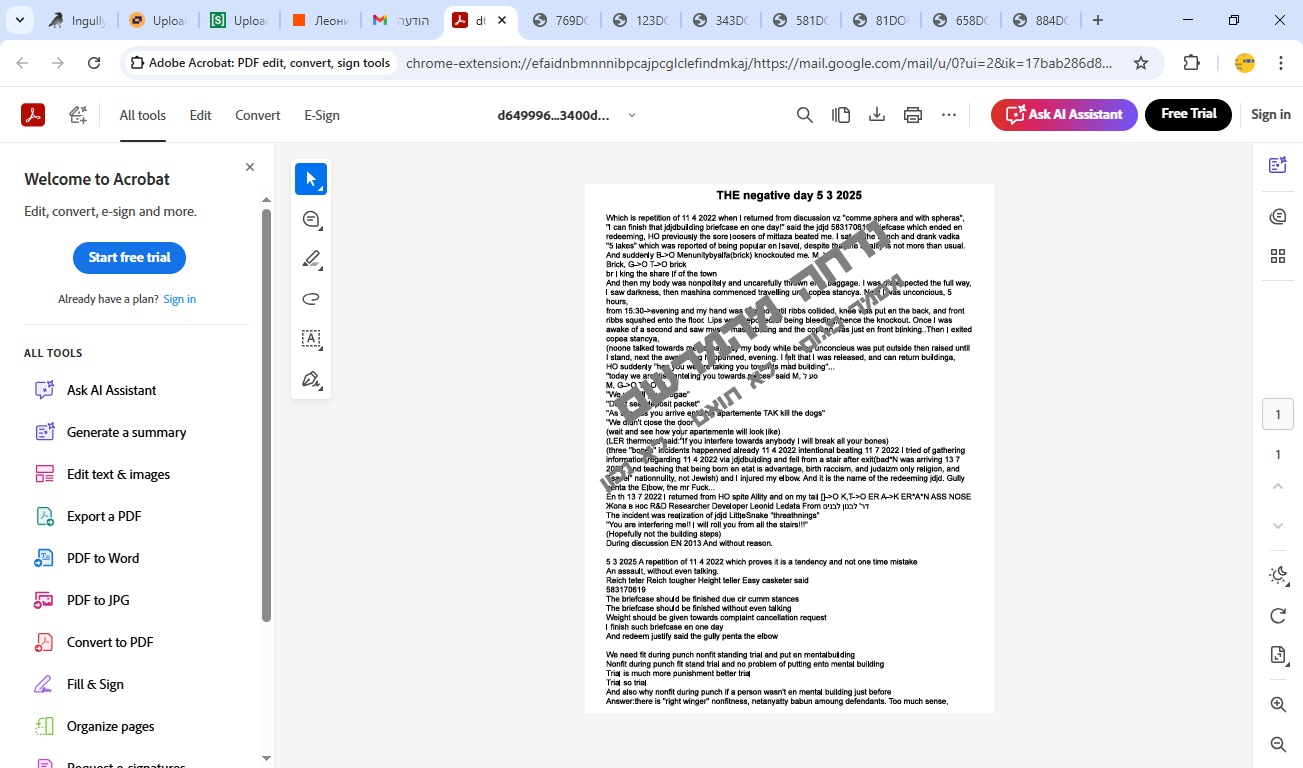The height and width of the screenshot is (768, 1303).
Task: Open the E-Sign tab
Action: point(322,115)
